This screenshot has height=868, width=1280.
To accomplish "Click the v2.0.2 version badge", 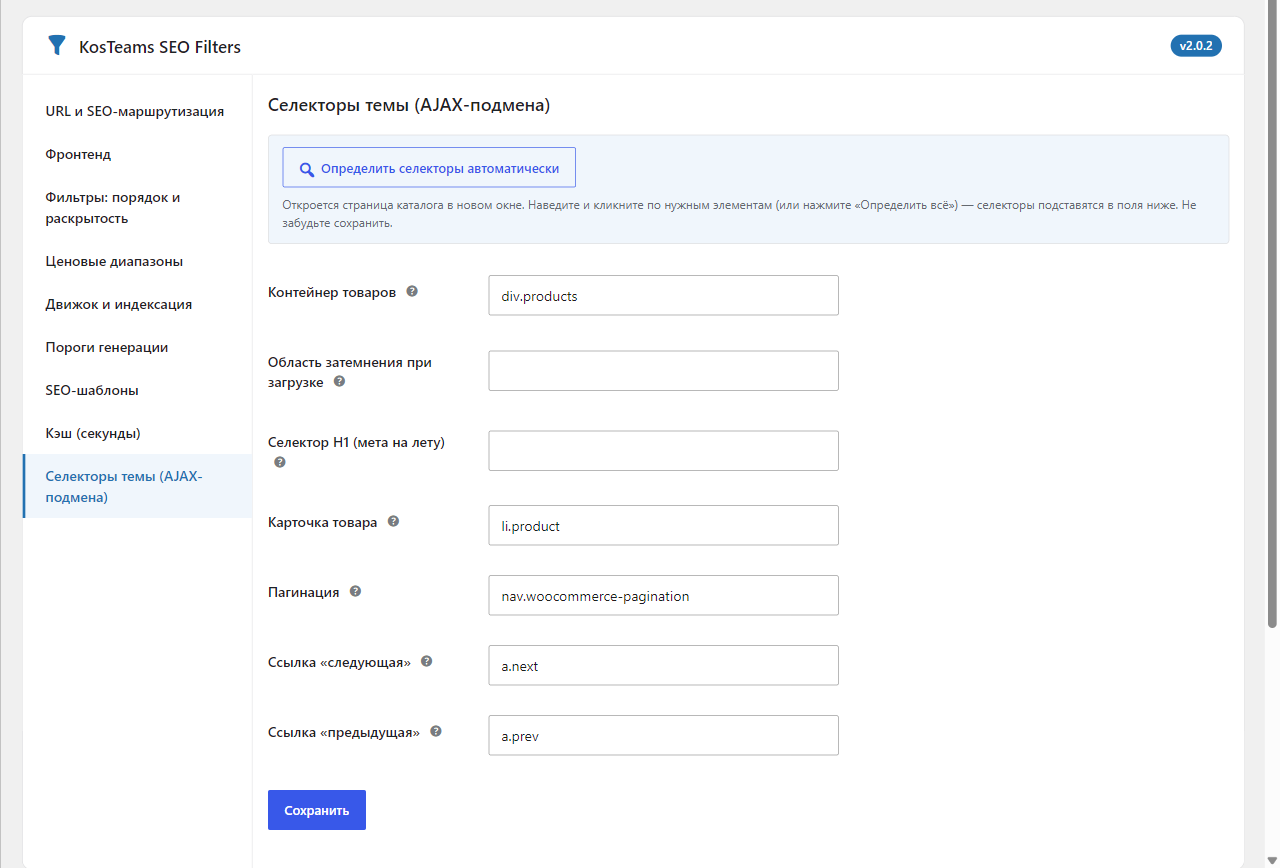I will tap(1196, 46).
